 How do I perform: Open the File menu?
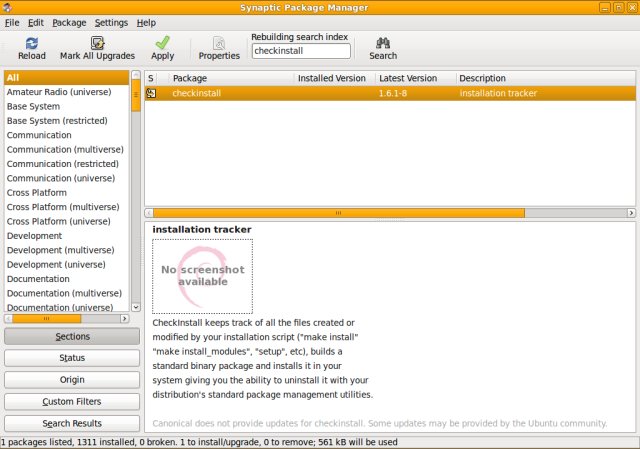(12, 22)
